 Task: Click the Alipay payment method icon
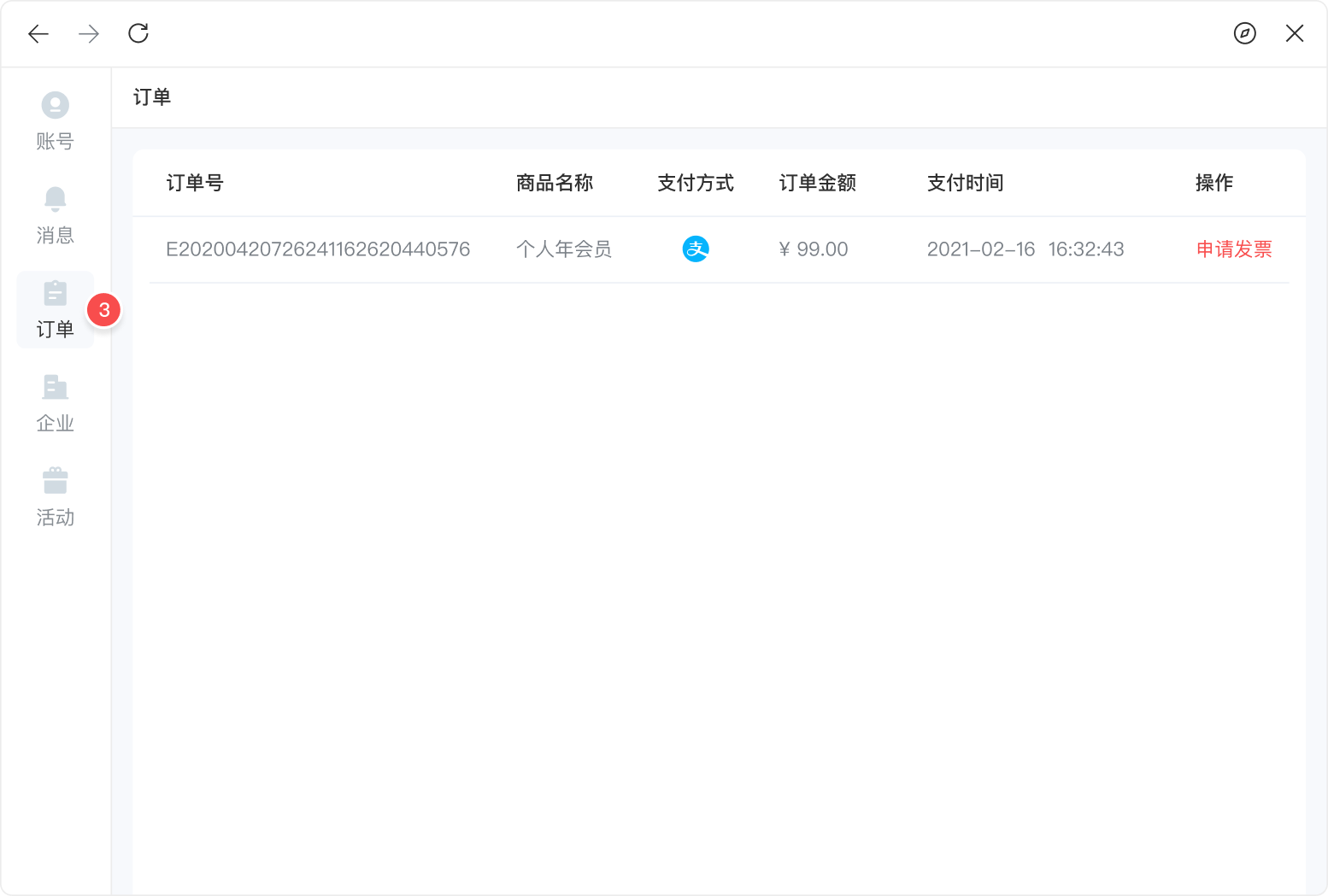coord(696,249)
